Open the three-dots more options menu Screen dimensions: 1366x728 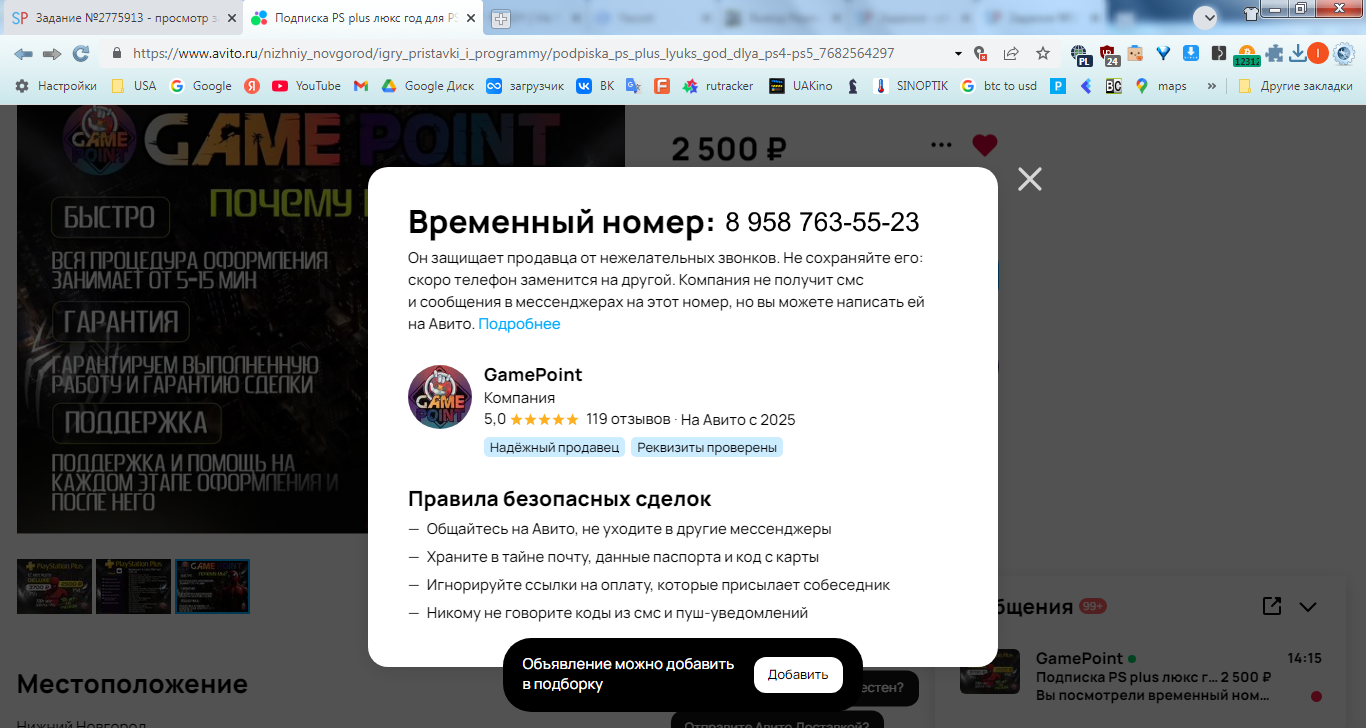coord(941,145)
